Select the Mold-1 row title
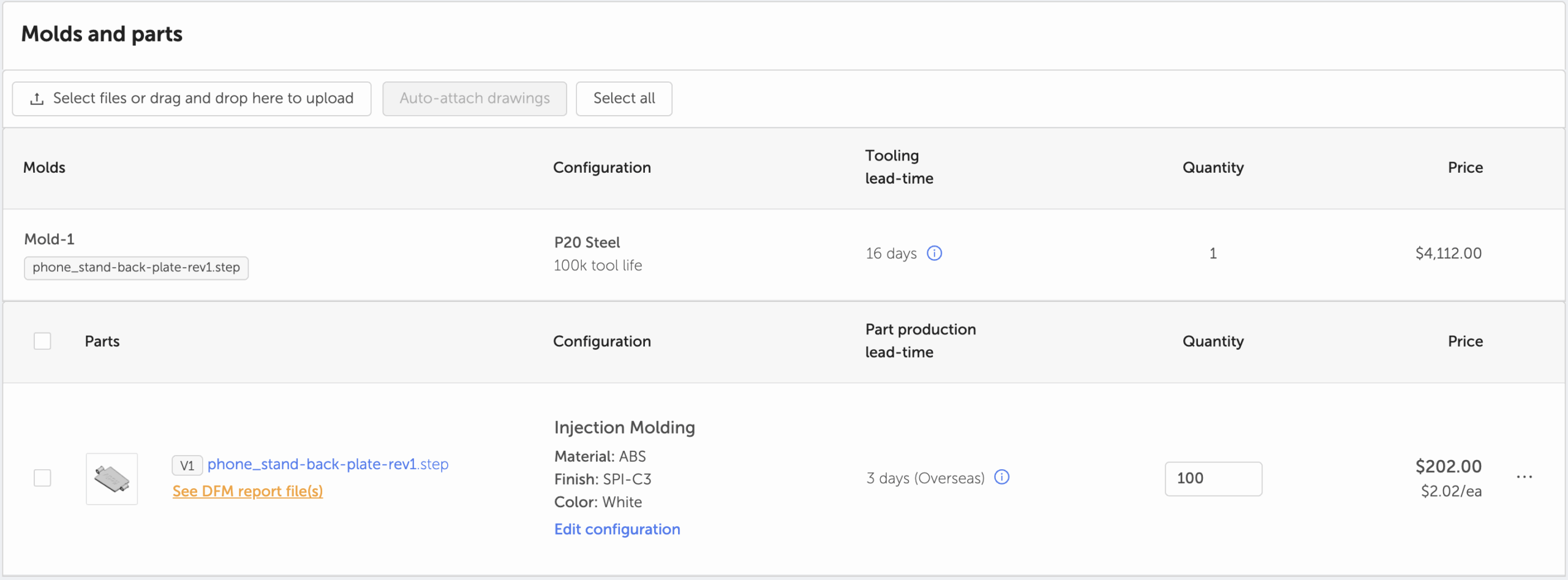1568x580 pixels. 50,239
